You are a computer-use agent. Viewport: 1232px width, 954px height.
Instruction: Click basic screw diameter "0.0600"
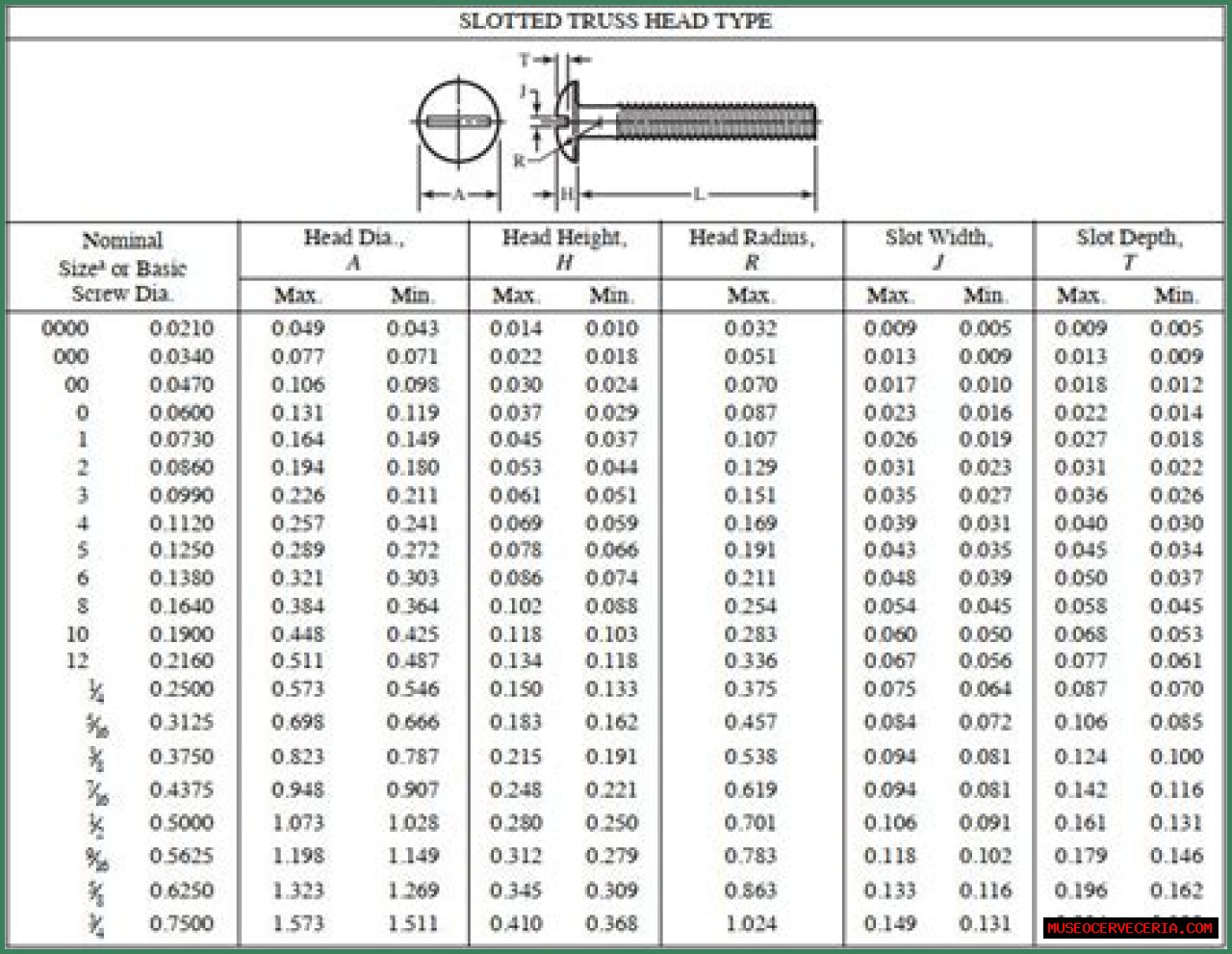[x=181, y=413]
